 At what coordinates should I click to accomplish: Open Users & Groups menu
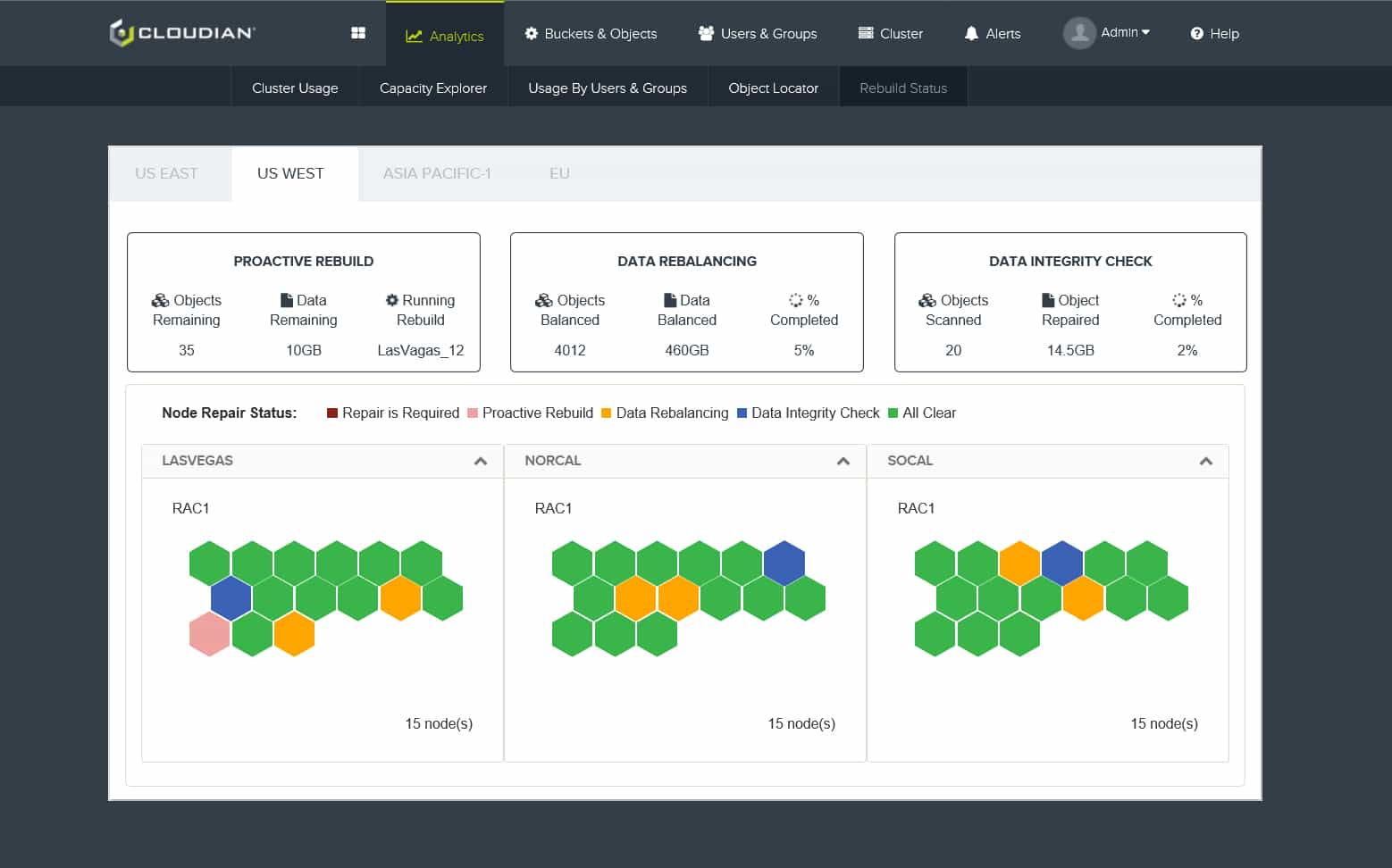[x=758, y=33]
